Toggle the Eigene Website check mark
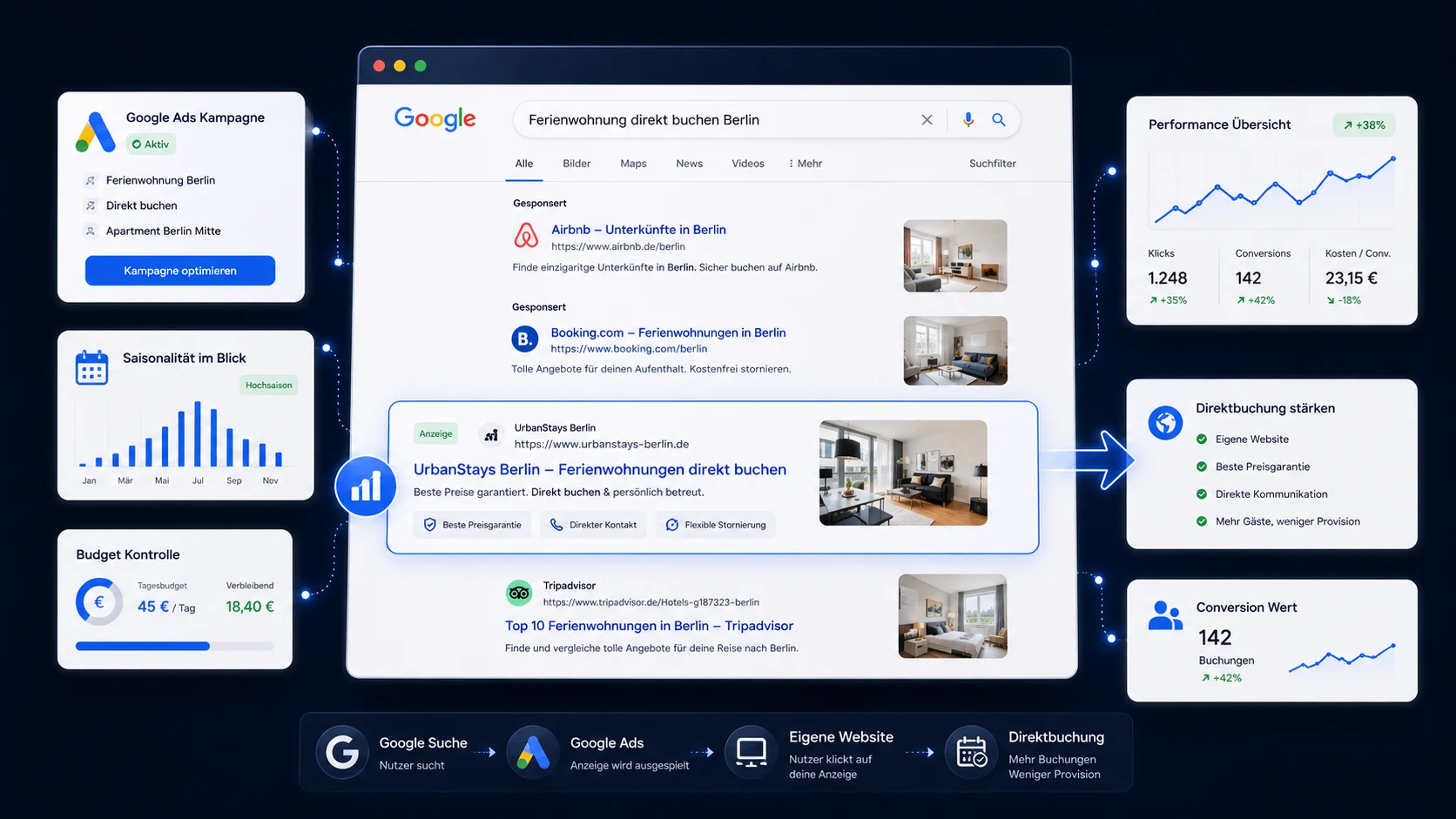The width and height of the screenshot is (1456, 819). [1202, 440]
